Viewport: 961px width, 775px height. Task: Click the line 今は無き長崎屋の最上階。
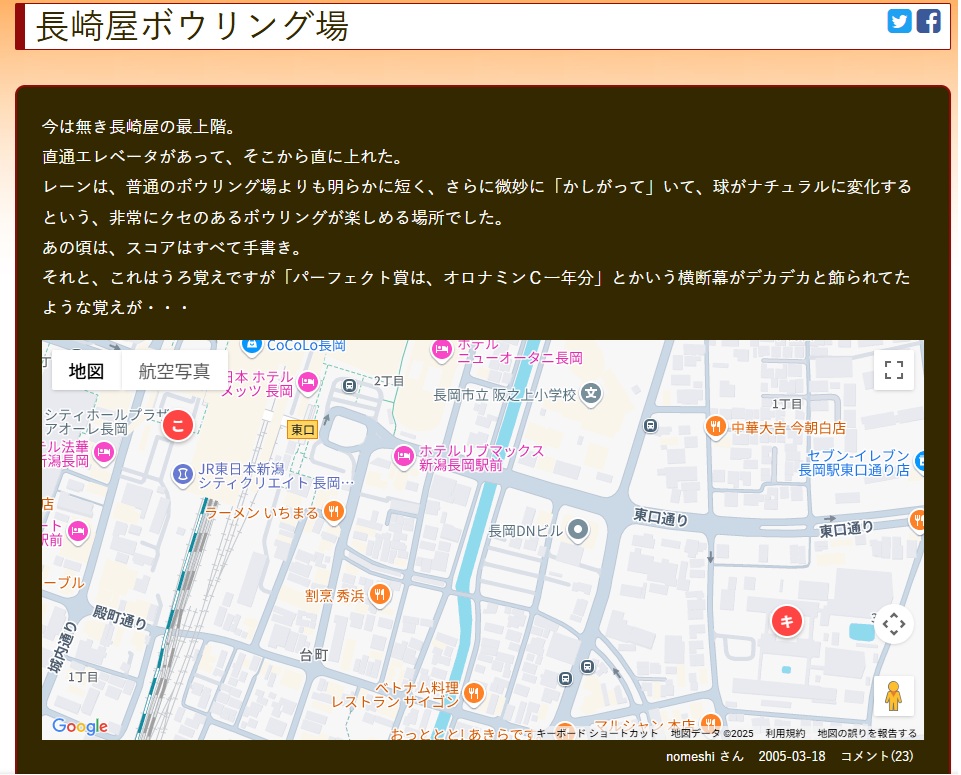(x=139, y=127)
